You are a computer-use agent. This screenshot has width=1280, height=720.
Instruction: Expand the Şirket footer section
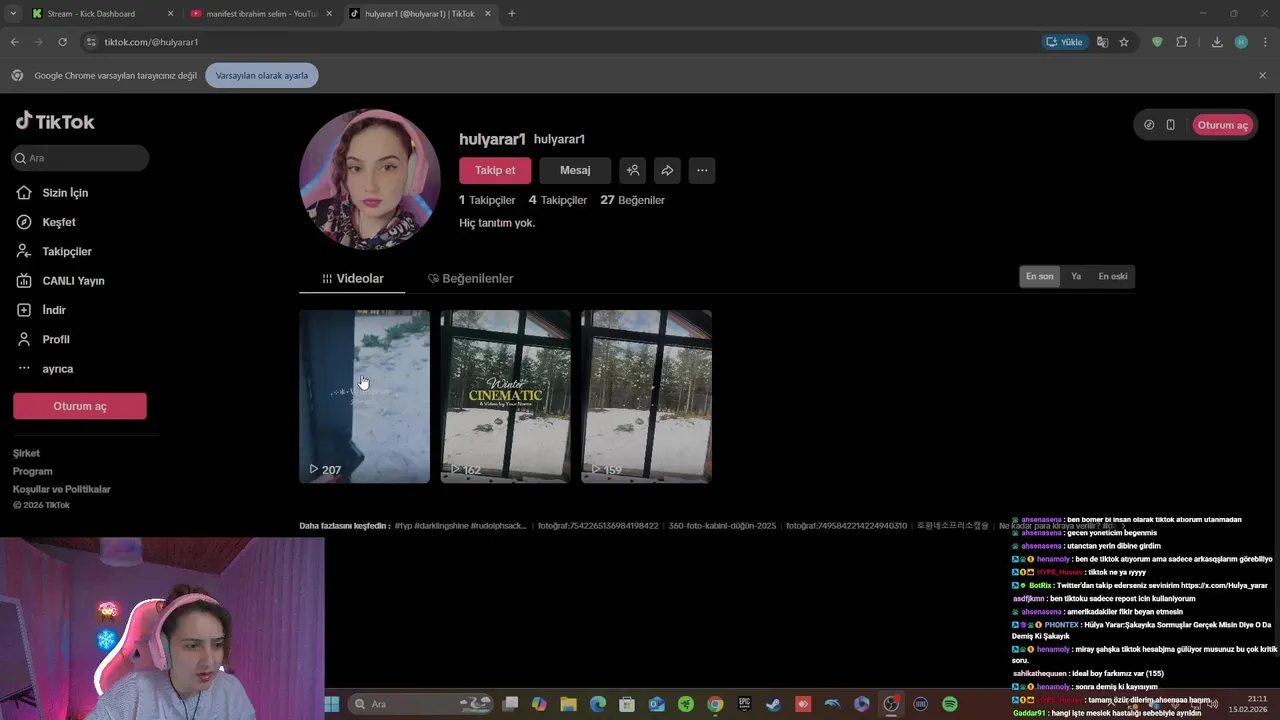27,453
